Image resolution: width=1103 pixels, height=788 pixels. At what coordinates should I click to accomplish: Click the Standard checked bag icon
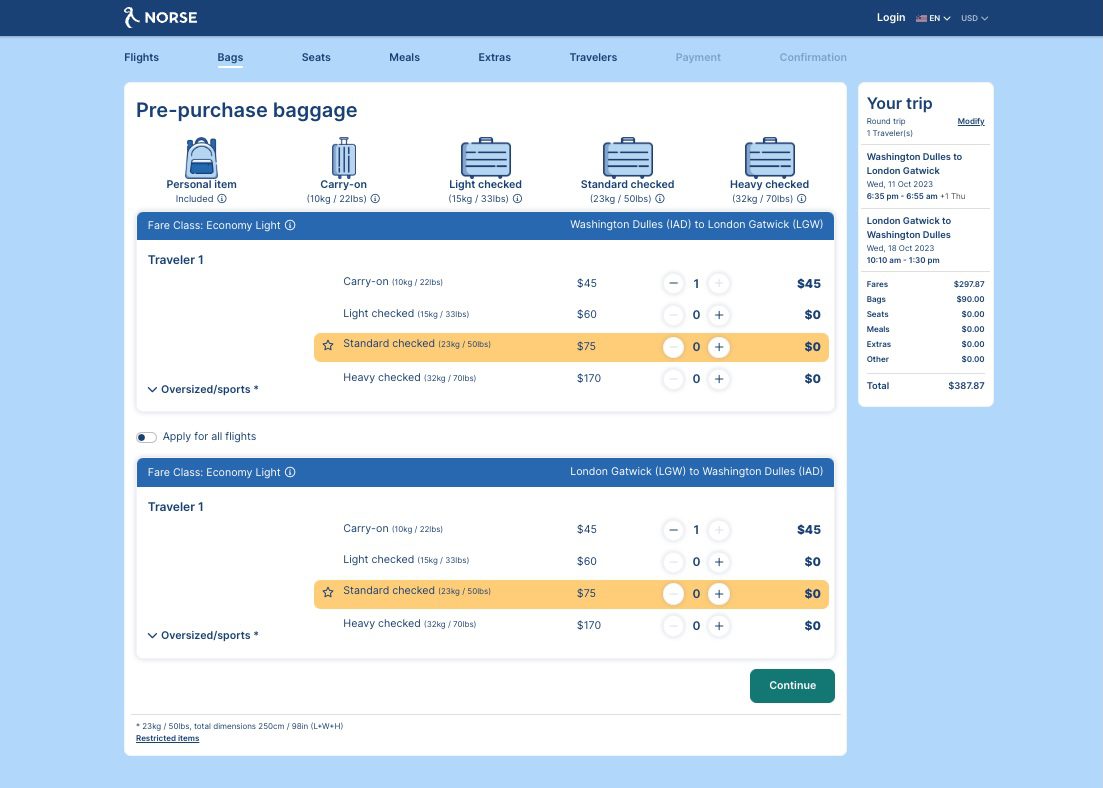(x=627, y=157)
